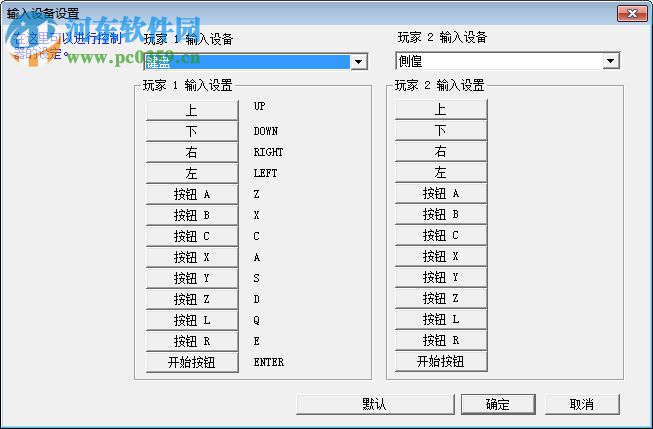Set Player 1 按钮 Z mapping
Viewport: 653px width, 429px height.
click(192, 299)
